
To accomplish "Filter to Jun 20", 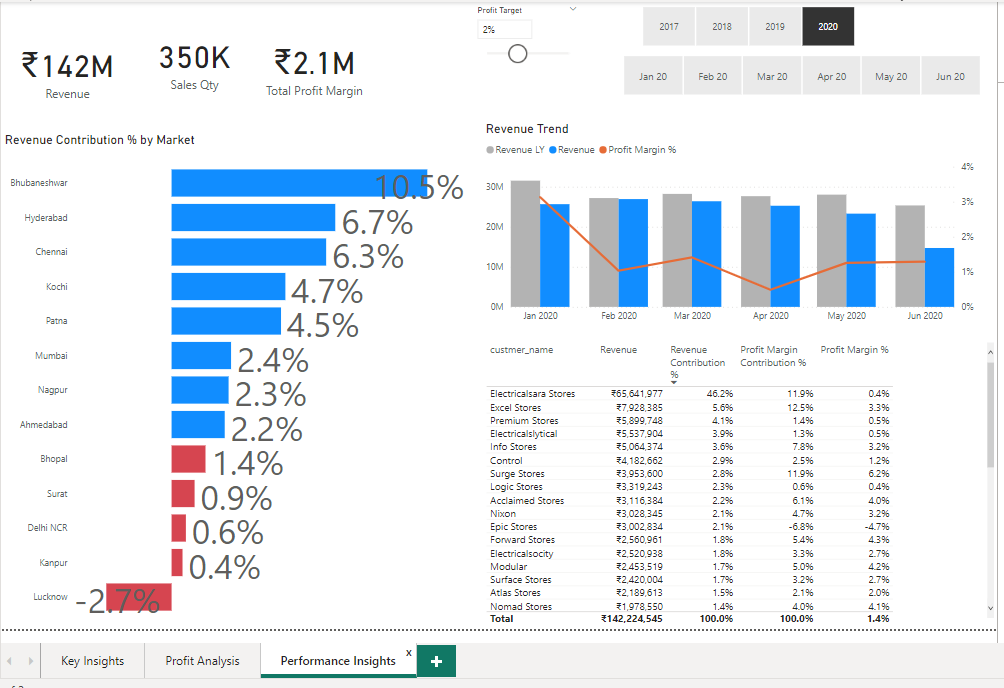I will click(950, 75).
